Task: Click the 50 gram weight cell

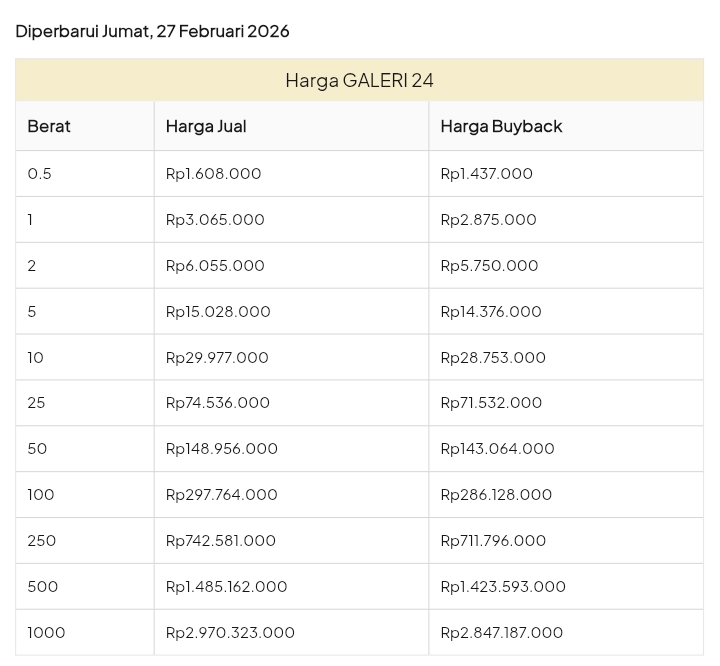Action: pyautogui.click(x=37, y=449)
